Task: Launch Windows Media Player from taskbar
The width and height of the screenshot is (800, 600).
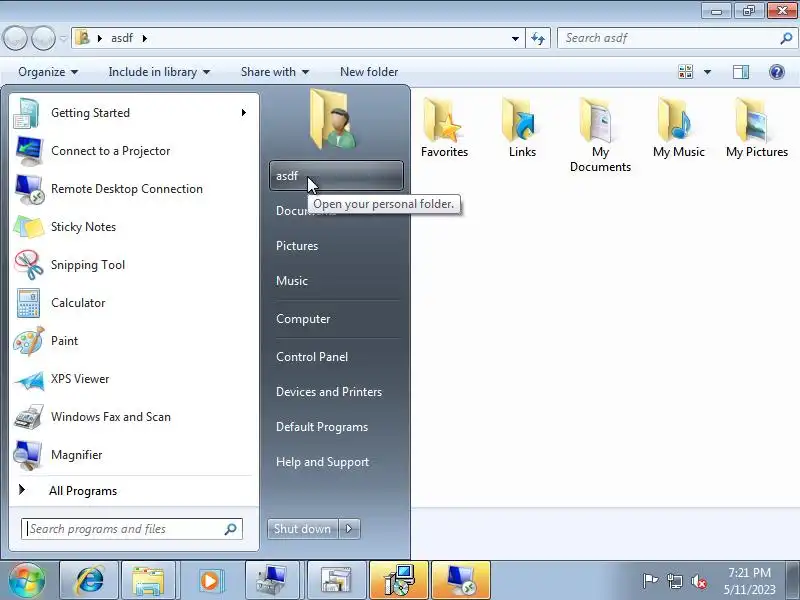Action: point(209,580)
